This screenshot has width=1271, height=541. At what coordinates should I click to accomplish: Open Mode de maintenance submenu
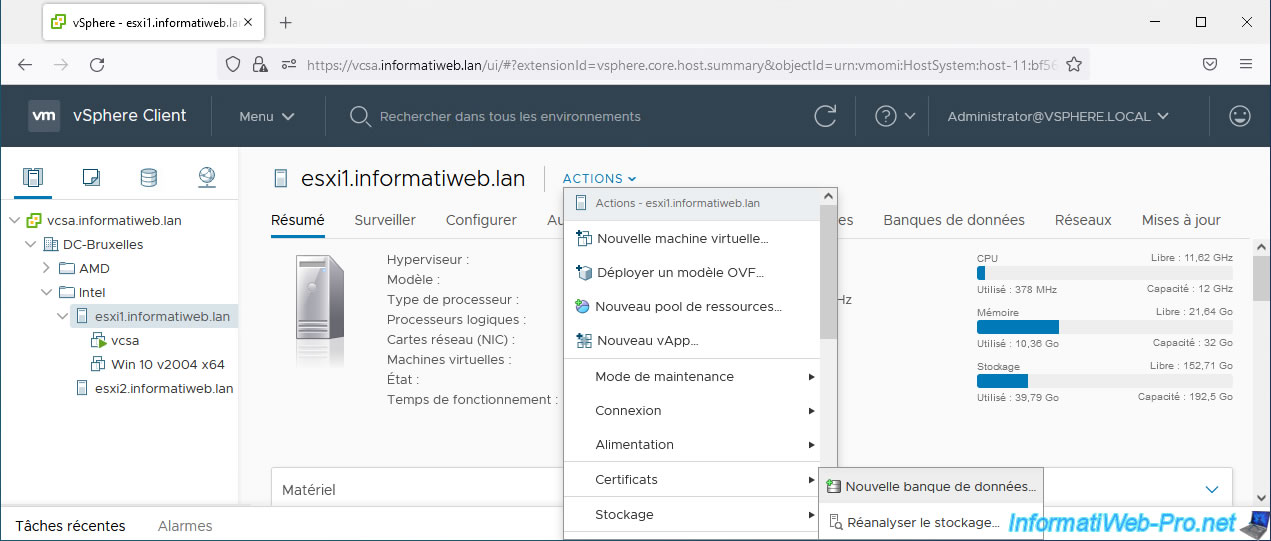693,377
